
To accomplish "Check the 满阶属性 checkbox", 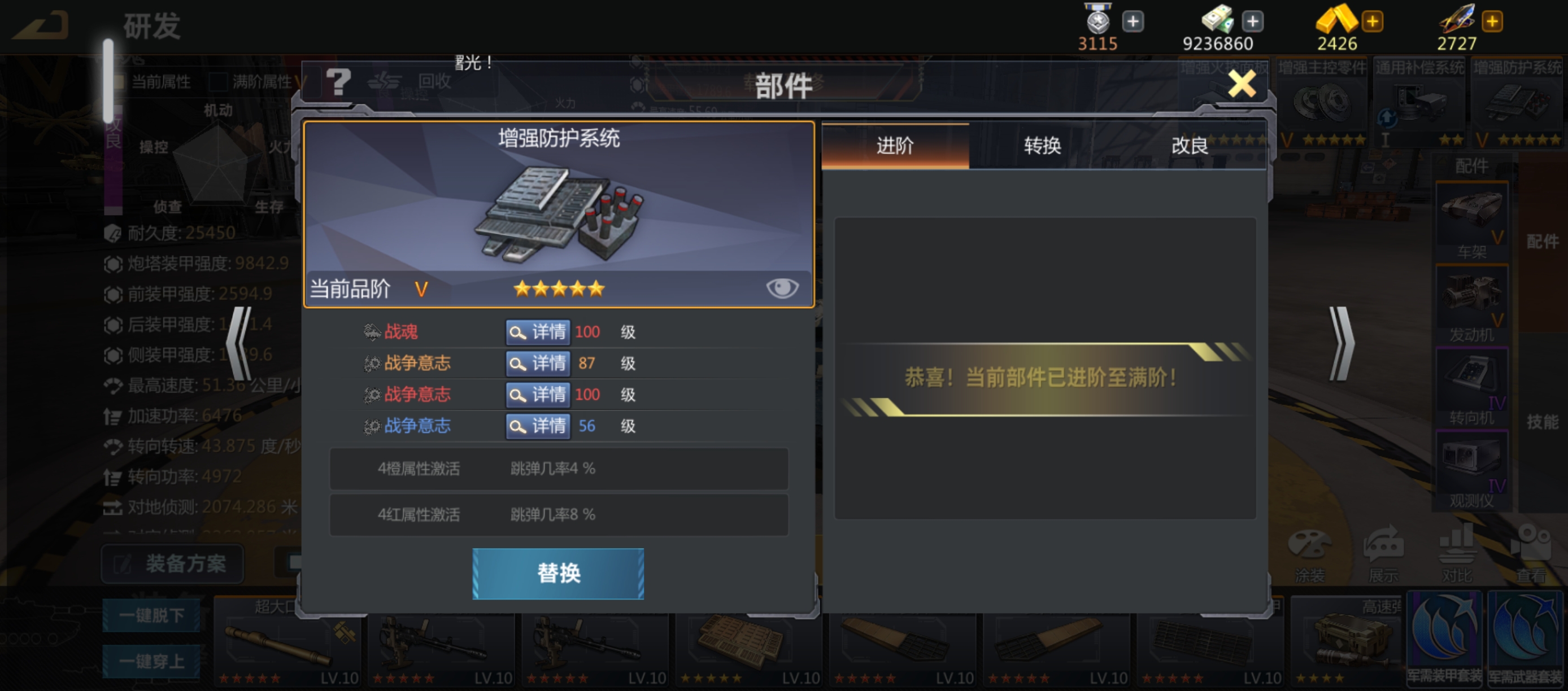I will click(218, 81).
